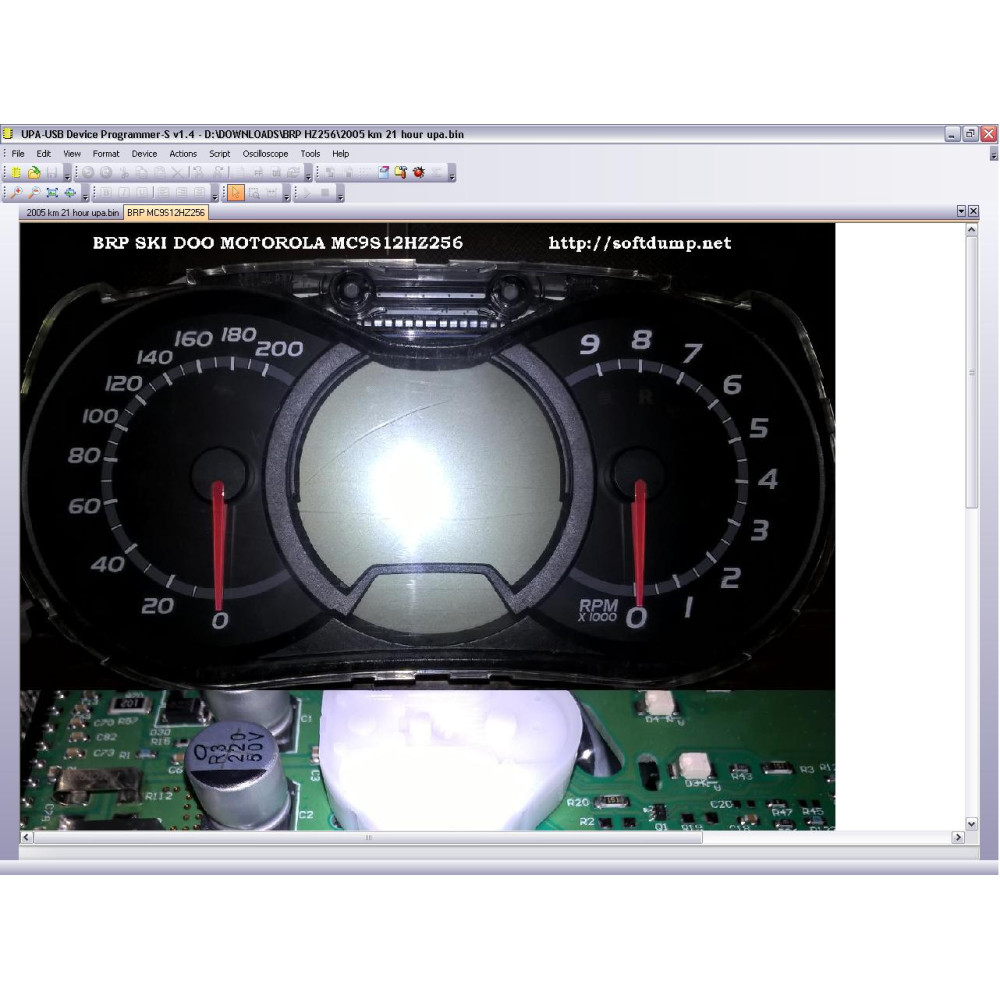Viewport: 1000px width, 1000px height.
Task: Click the fit-width image icon
Action: pyautogui.click(x=70, y=193)
